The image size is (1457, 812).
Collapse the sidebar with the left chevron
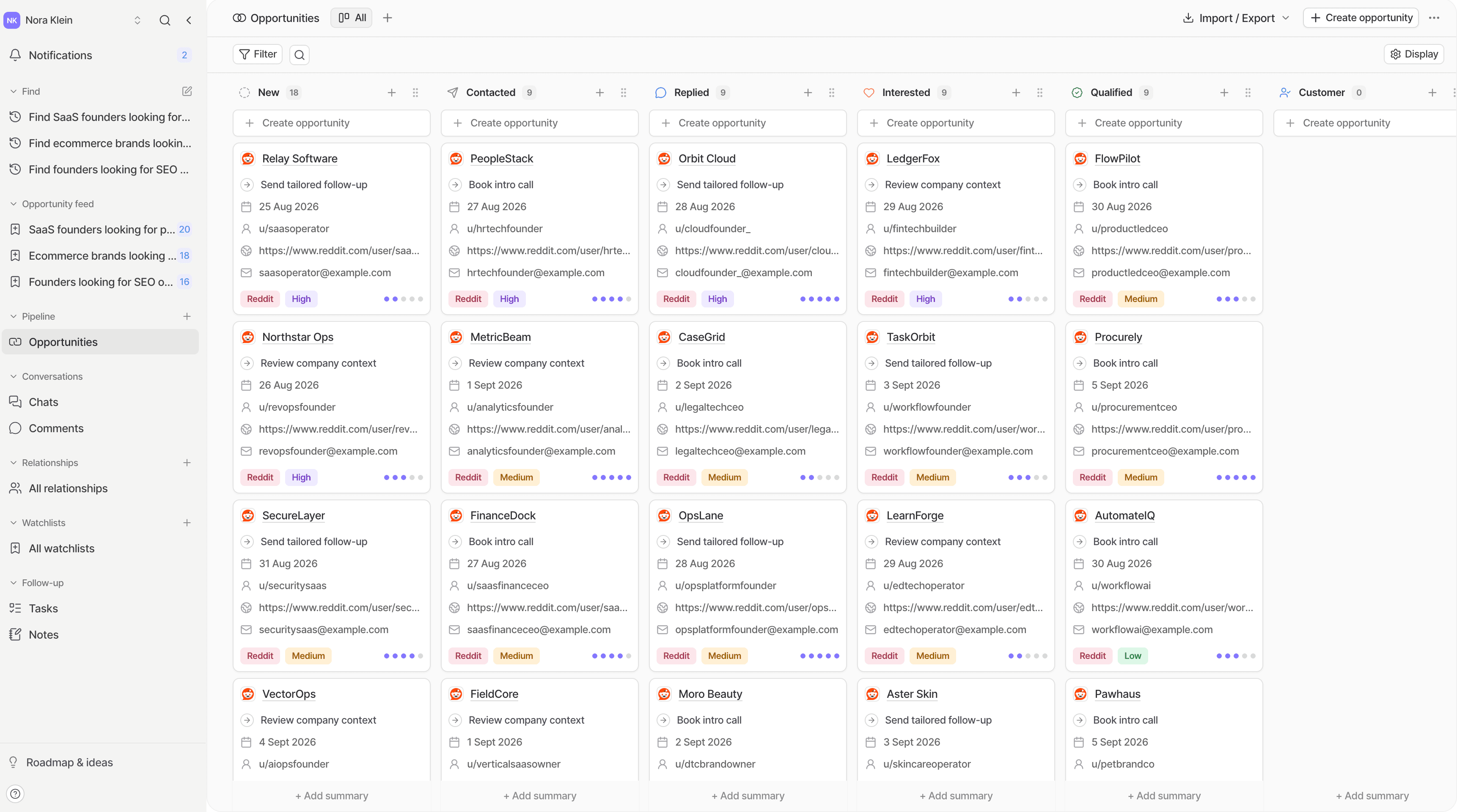(189, 20)
